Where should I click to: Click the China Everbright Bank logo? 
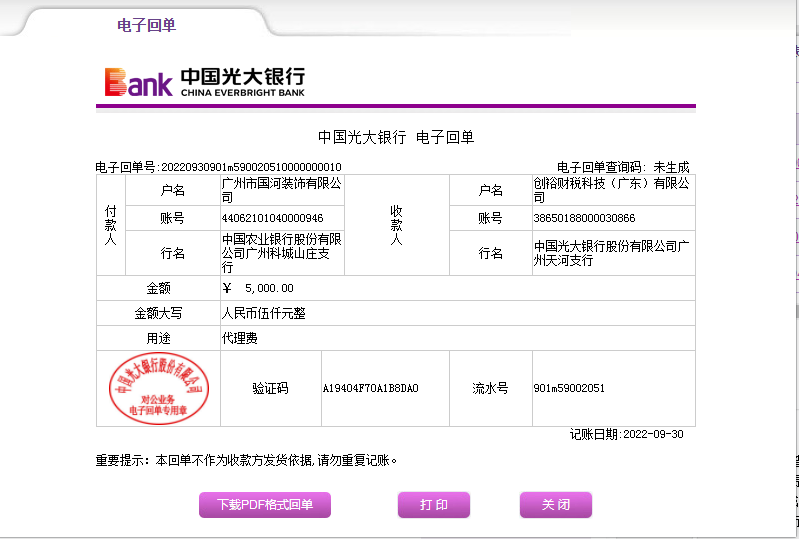click(x=205, y=82)
